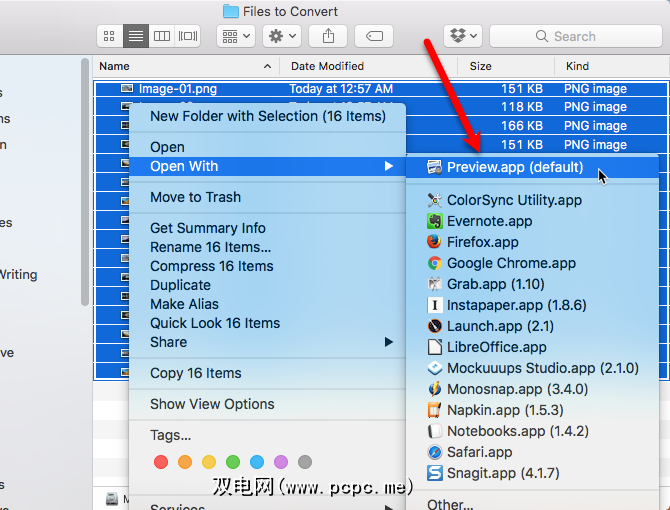
Task: Apply the red color tag
Action: click(160, 462)
